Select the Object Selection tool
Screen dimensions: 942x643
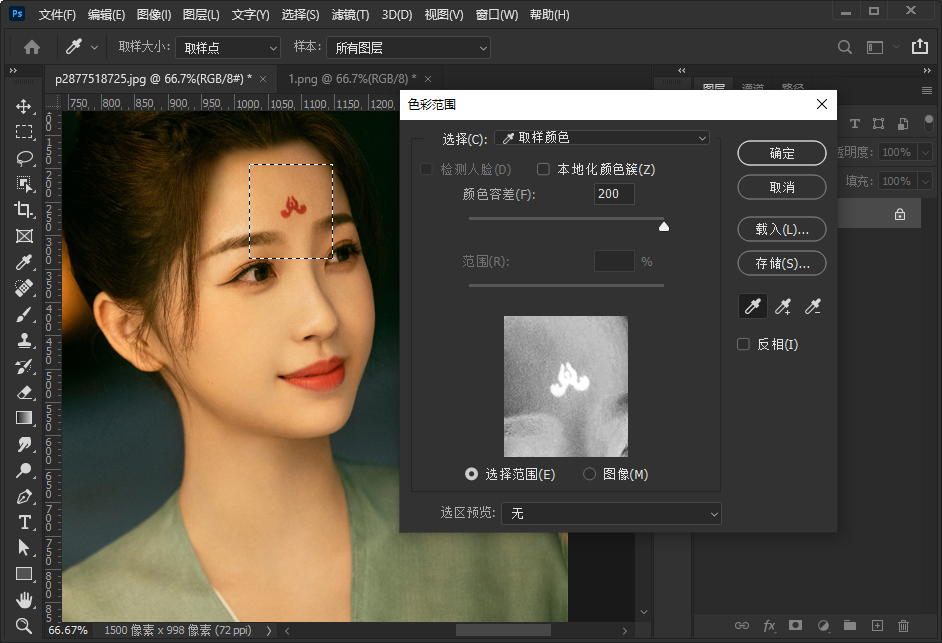pyautogui.click(x=23, y=184)
